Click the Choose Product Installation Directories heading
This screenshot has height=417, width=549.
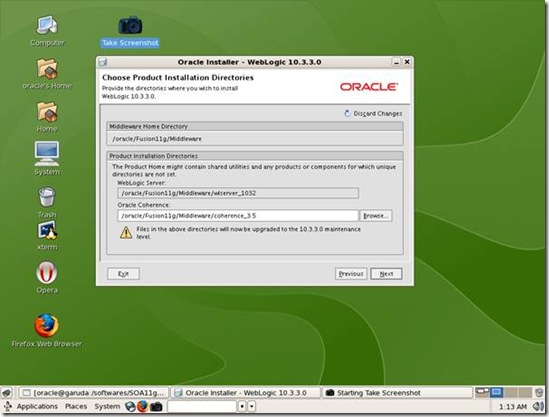pos(178,77)
